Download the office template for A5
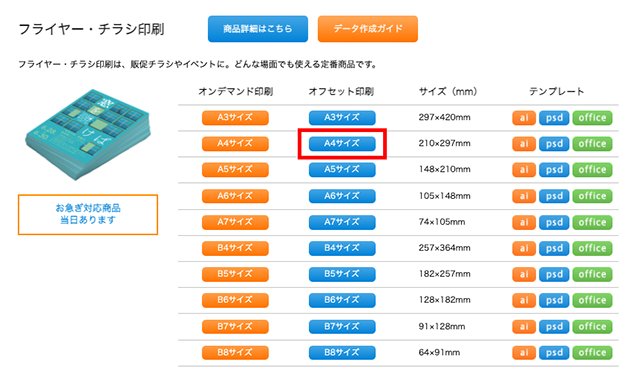This screenshot has height=385, width=640. (592, 170)
